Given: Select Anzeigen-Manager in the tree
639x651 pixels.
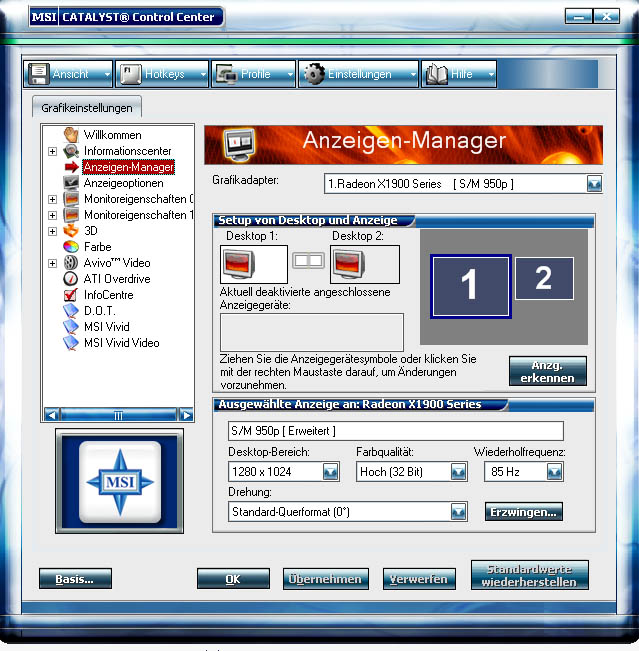Looking at the screenshot, I should pos(128,167).
